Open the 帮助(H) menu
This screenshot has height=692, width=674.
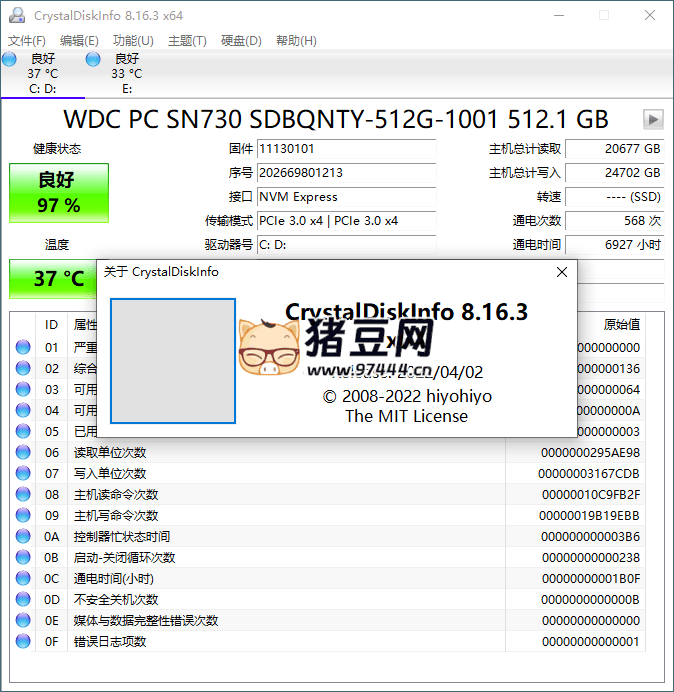pyautogui.click(x=295, y=41)
